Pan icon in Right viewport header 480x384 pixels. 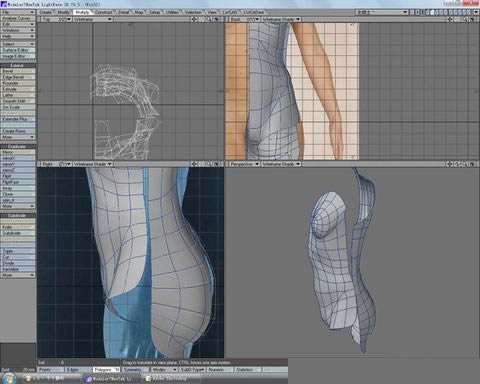(194, 164)
